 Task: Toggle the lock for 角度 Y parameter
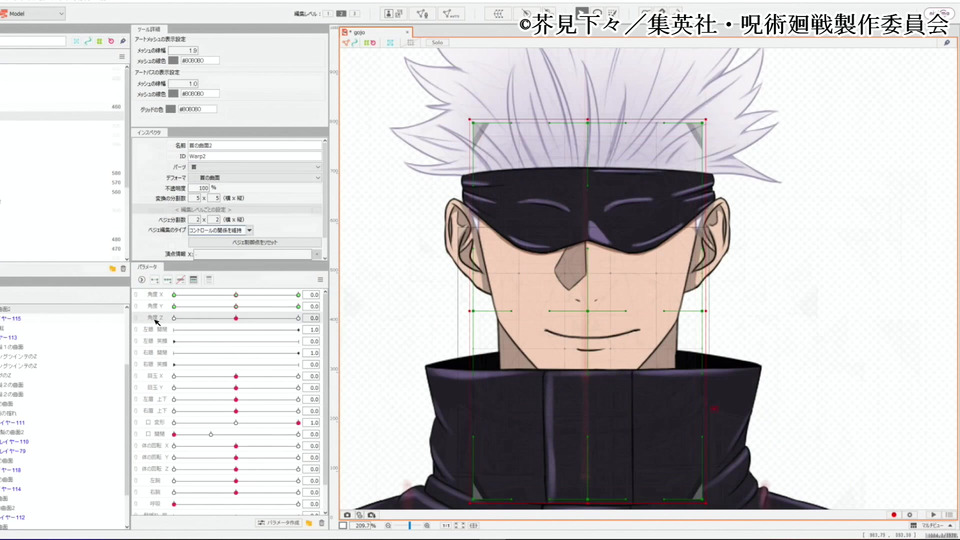click(136, 306)
